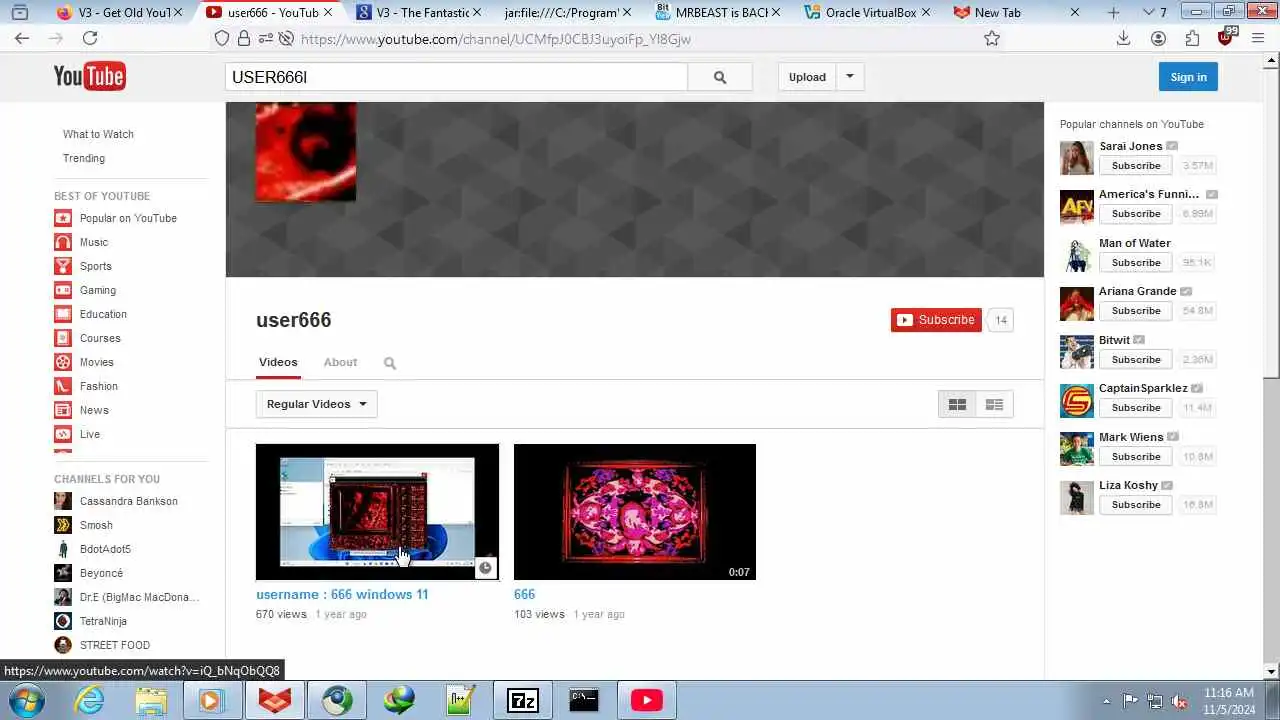The image size is (1280, 720).
Task: Click the channel search magnifier icon
Action: 390,363
